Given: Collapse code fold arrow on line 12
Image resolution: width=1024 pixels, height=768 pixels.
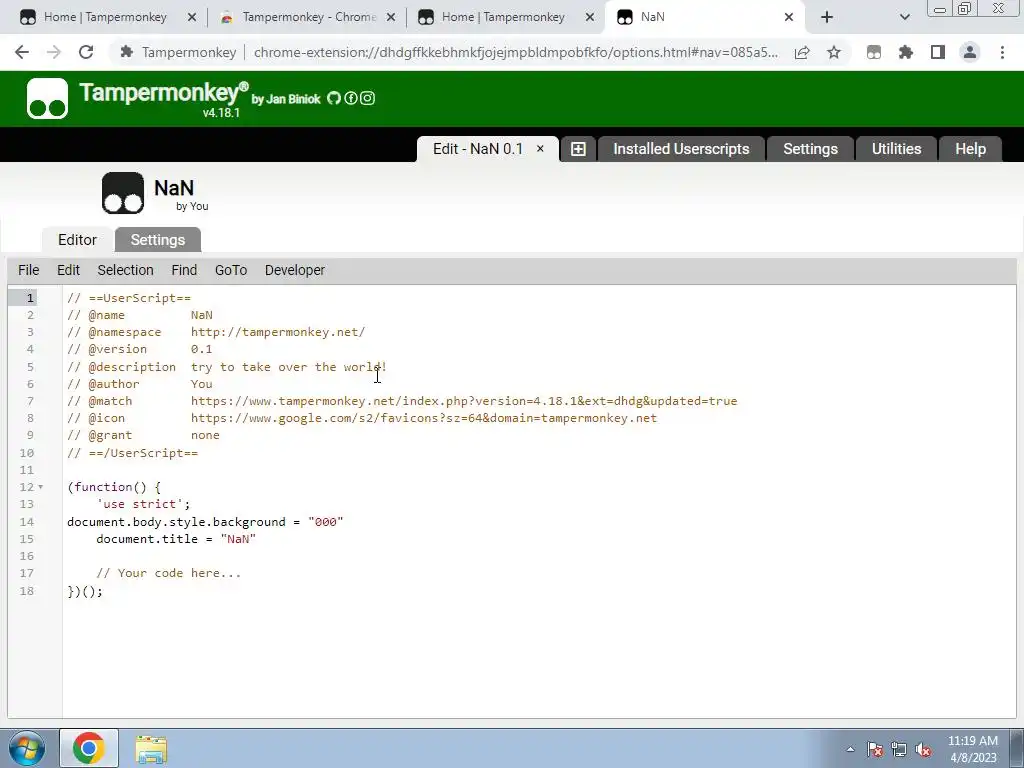Looking at the screenshot, I should tap(40, 487).
